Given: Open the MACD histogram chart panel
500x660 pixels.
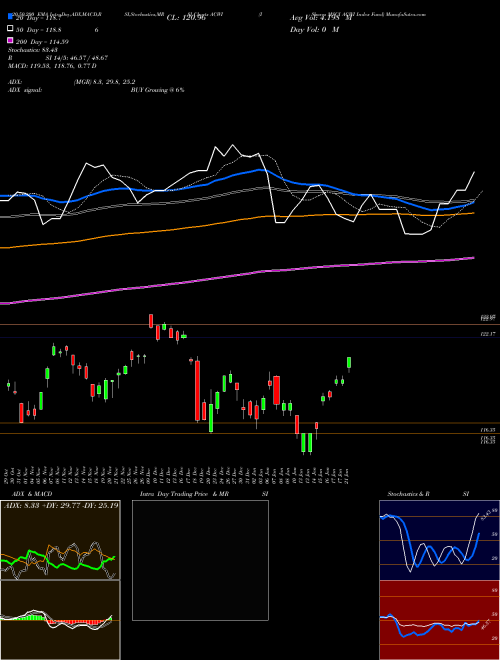Looking at the screenshot, I should [60, 620].
